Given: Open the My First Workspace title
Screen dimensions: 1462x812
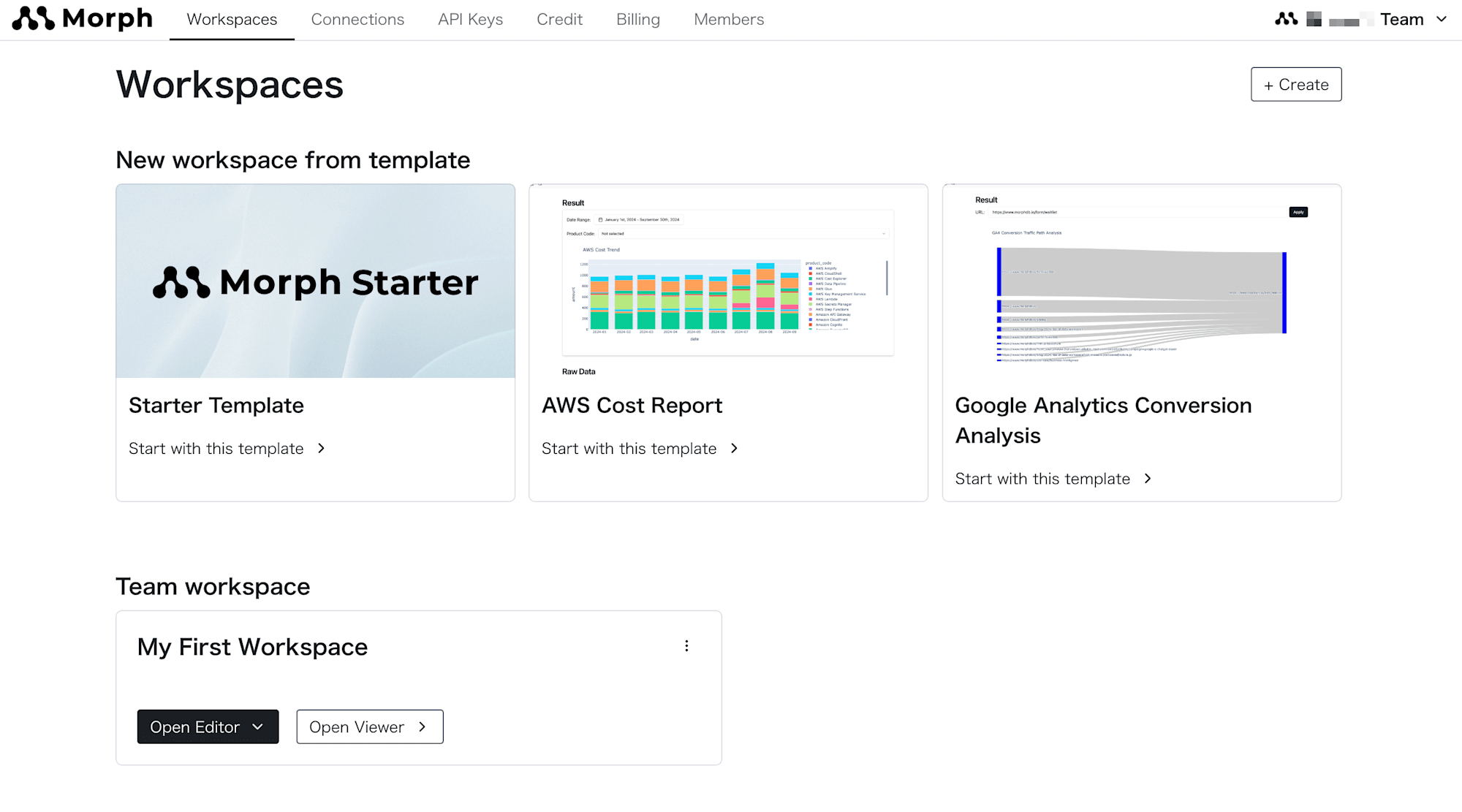Looking at the screenshot, I should pos(252,647).
